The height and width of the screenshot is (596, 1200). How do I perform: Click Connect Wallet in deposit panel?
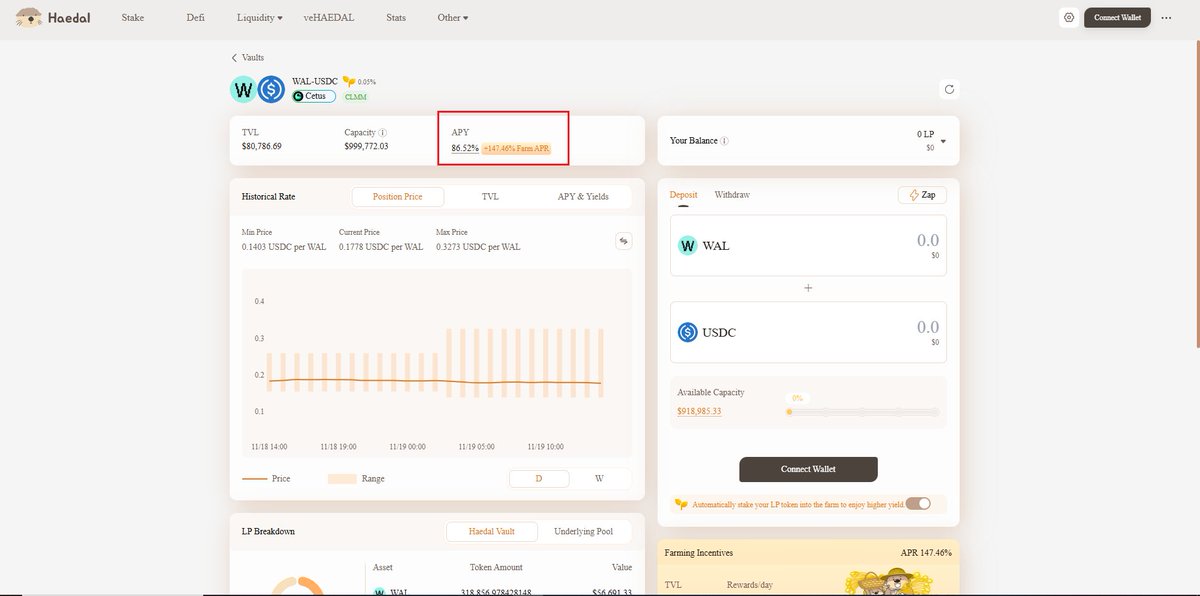point(808,469)
